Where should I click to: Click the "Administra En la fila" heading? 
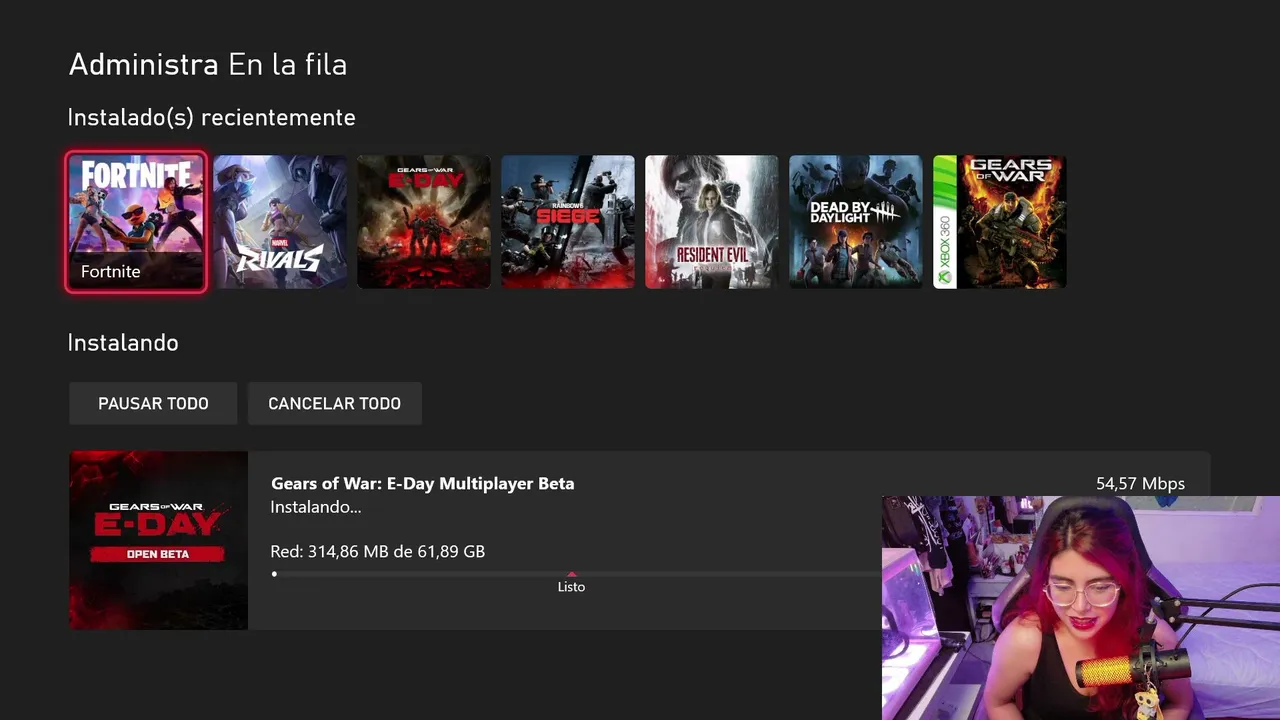pyautogui.click(x=208, y=65)
